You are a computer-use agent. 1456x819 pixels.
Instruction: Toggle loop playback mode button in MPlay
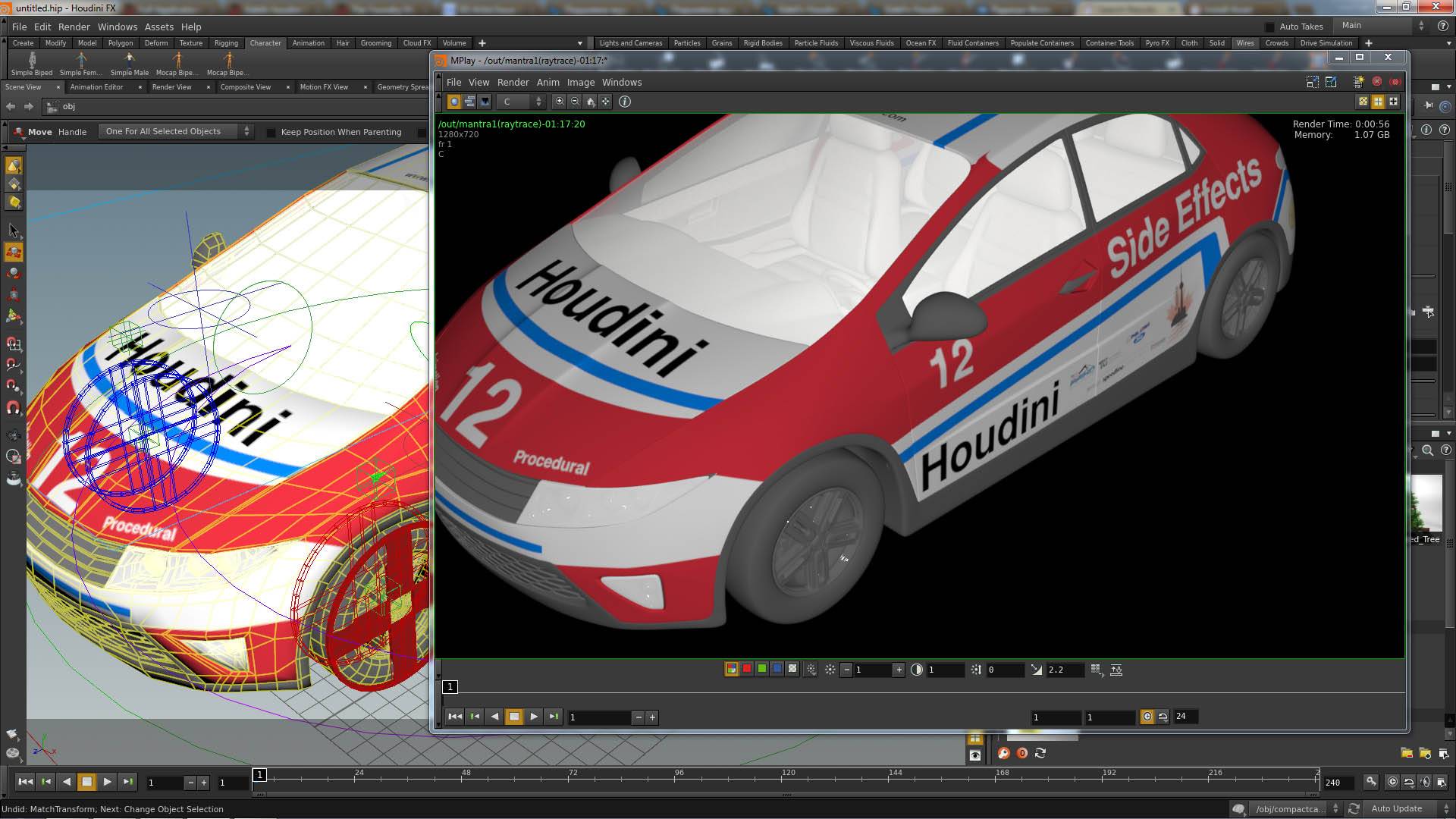(x=1163, y=717)
